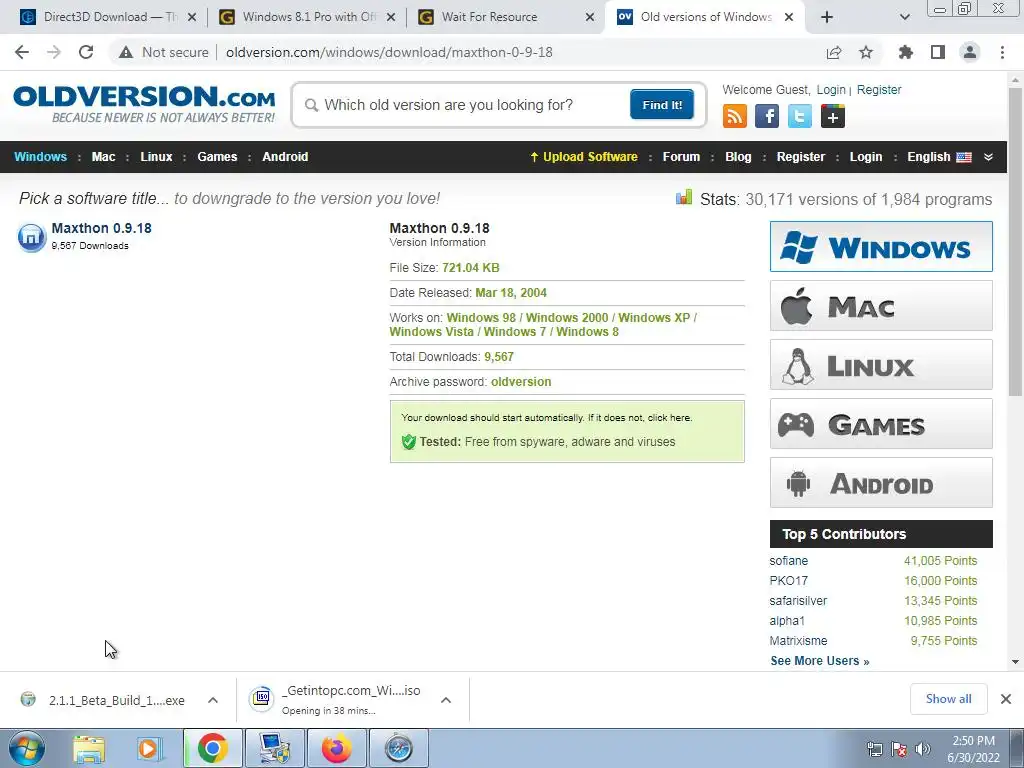
Task: Expand the English language selector arrow
Action: point(988,157)
